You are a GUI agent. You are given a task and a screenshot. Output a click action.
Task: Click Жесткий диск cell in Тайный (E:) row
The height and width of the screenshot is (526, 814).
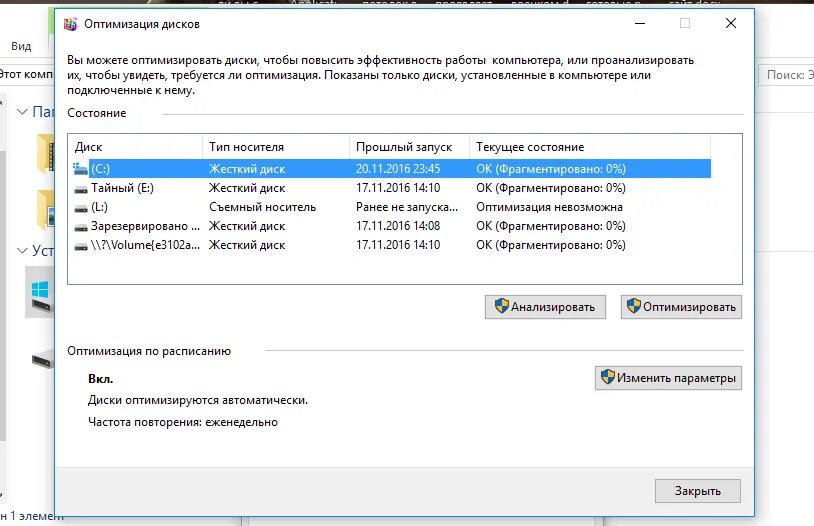(x=247, y=188)
